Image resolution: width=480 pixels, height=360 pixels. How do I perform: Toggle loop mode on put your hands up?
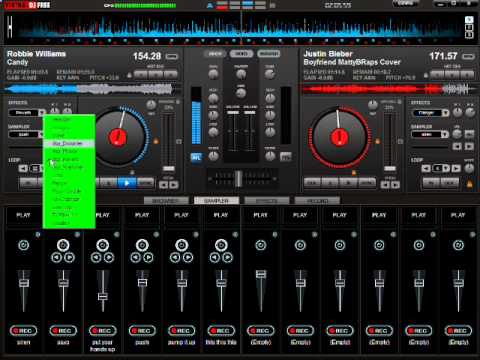pyautogui.click(x=103, y=245)
